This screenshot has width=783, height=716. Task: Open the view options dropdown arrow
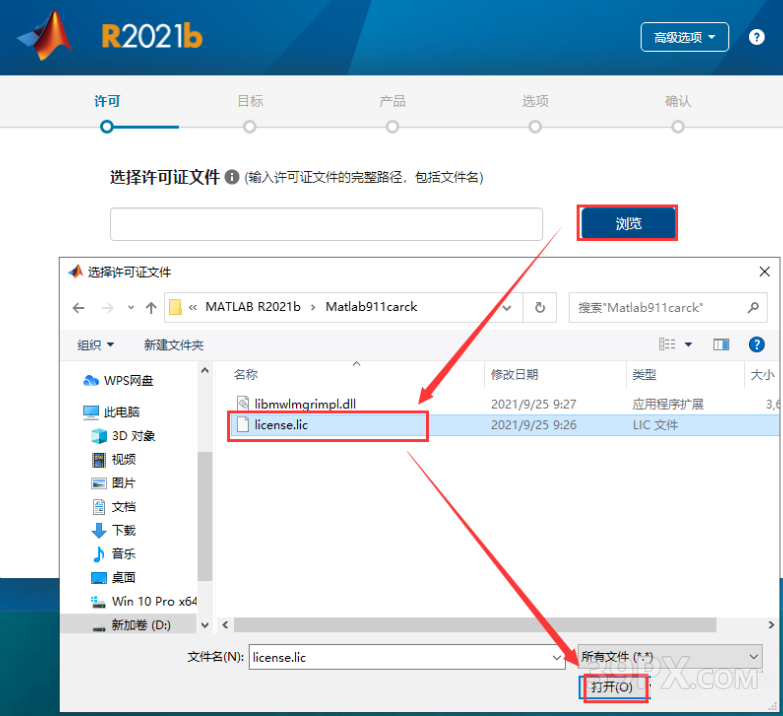click(688, 345)
